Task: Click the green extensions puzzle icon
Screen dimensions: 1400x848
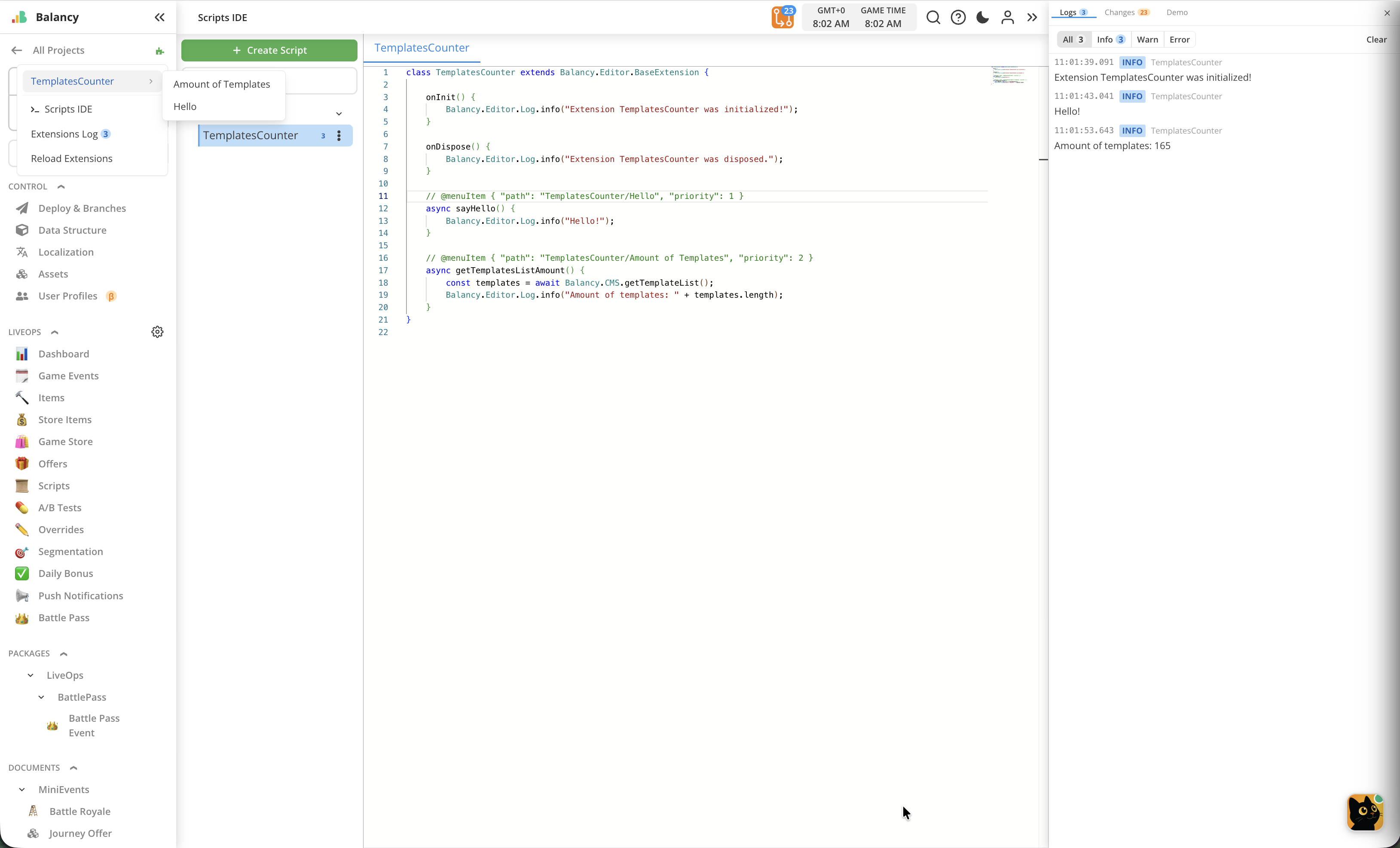Action: (x=160, y=51)
